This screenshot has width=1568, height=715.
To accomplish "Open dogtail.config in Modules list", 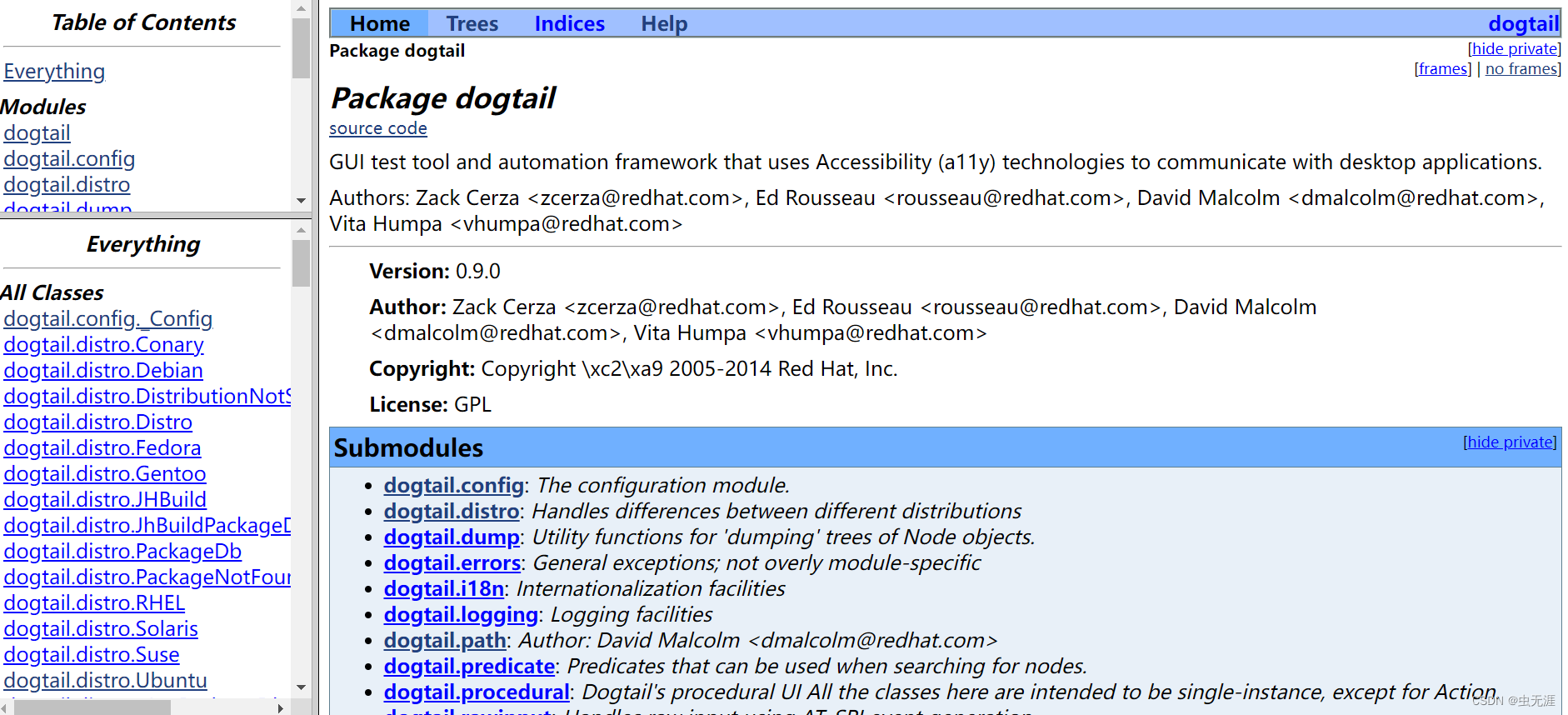I will pyautogui.click(x=69, y=159).
